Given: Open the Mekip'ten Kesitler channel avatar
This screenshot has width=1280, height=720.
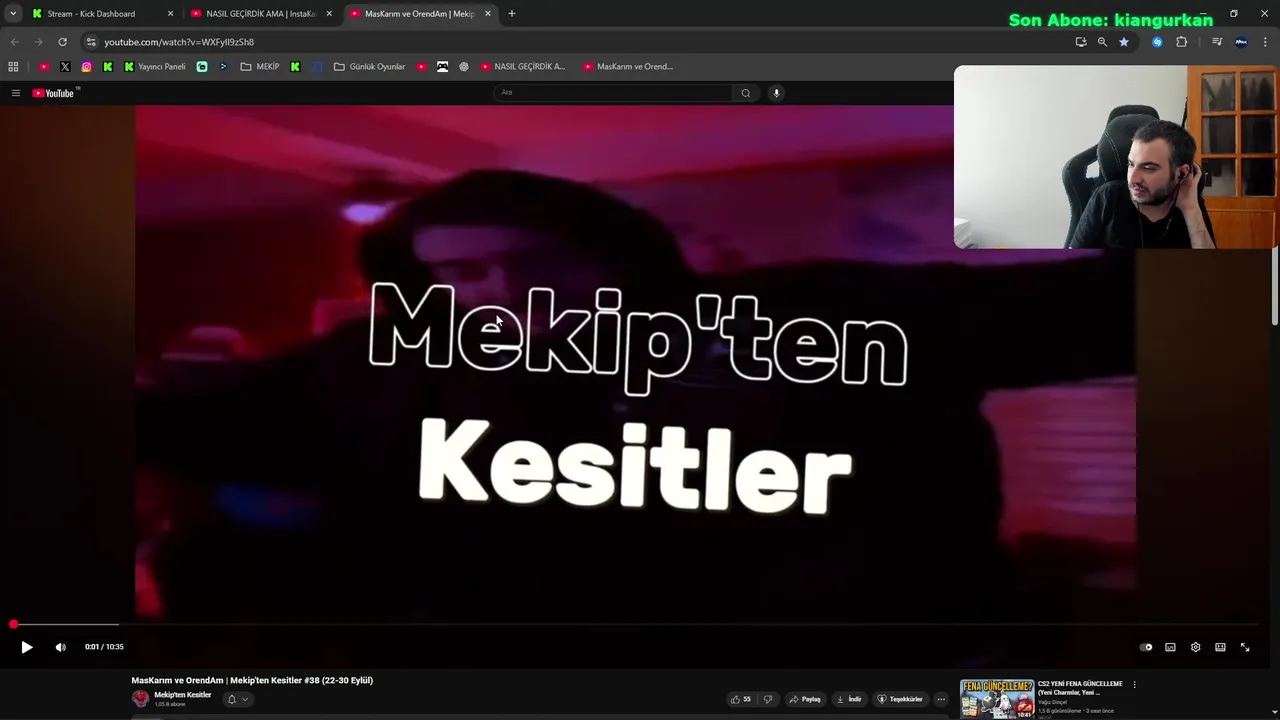Looking at the screenshot, I should (141, 699).
